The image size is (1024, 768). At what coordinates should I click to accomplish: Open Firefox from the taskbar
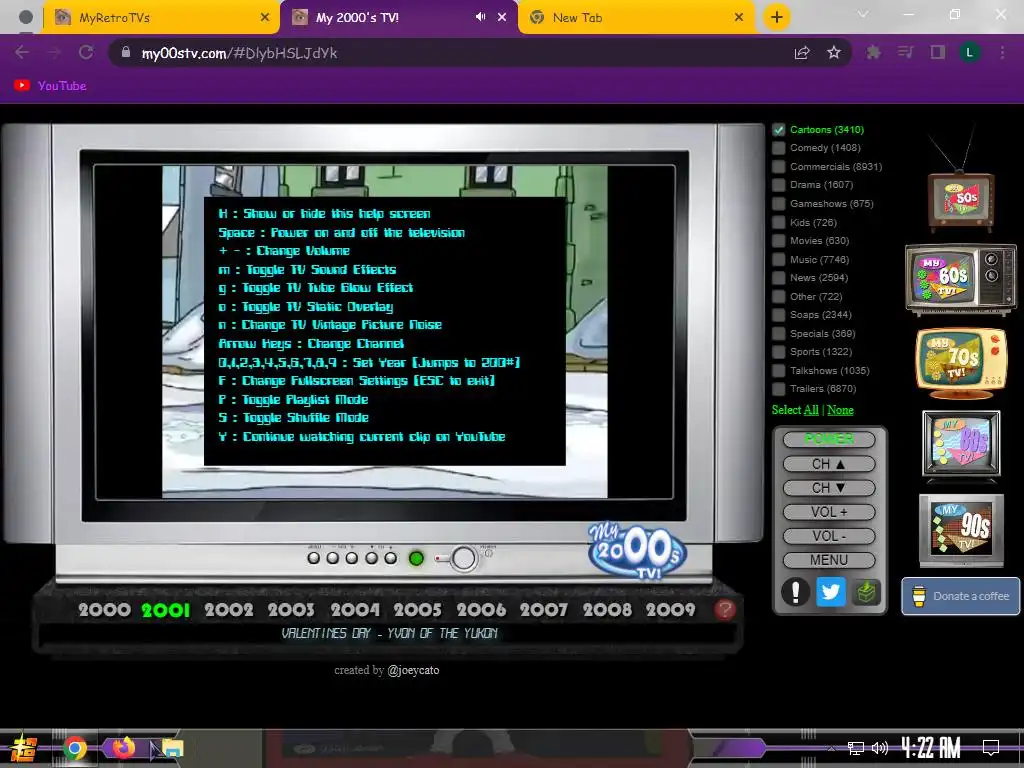[x=123, y=748]
